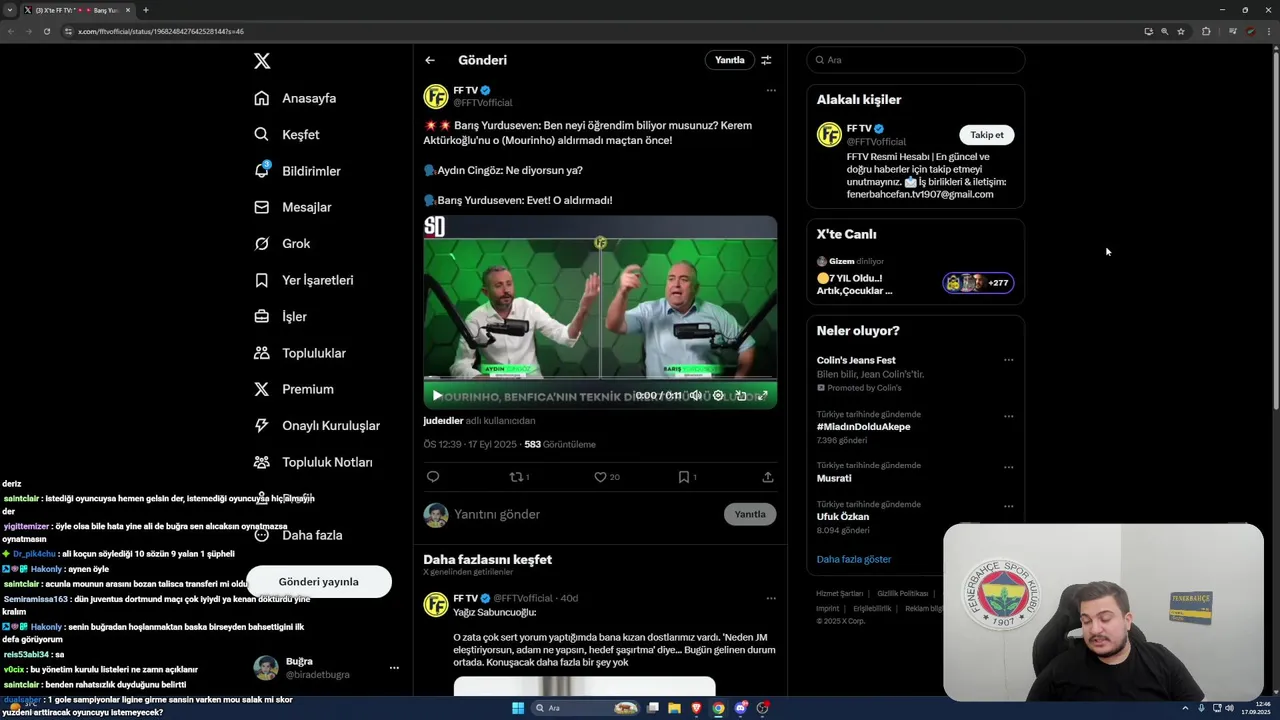
Task: Expand the Daha fazla menu
Action: click(298, 535)
